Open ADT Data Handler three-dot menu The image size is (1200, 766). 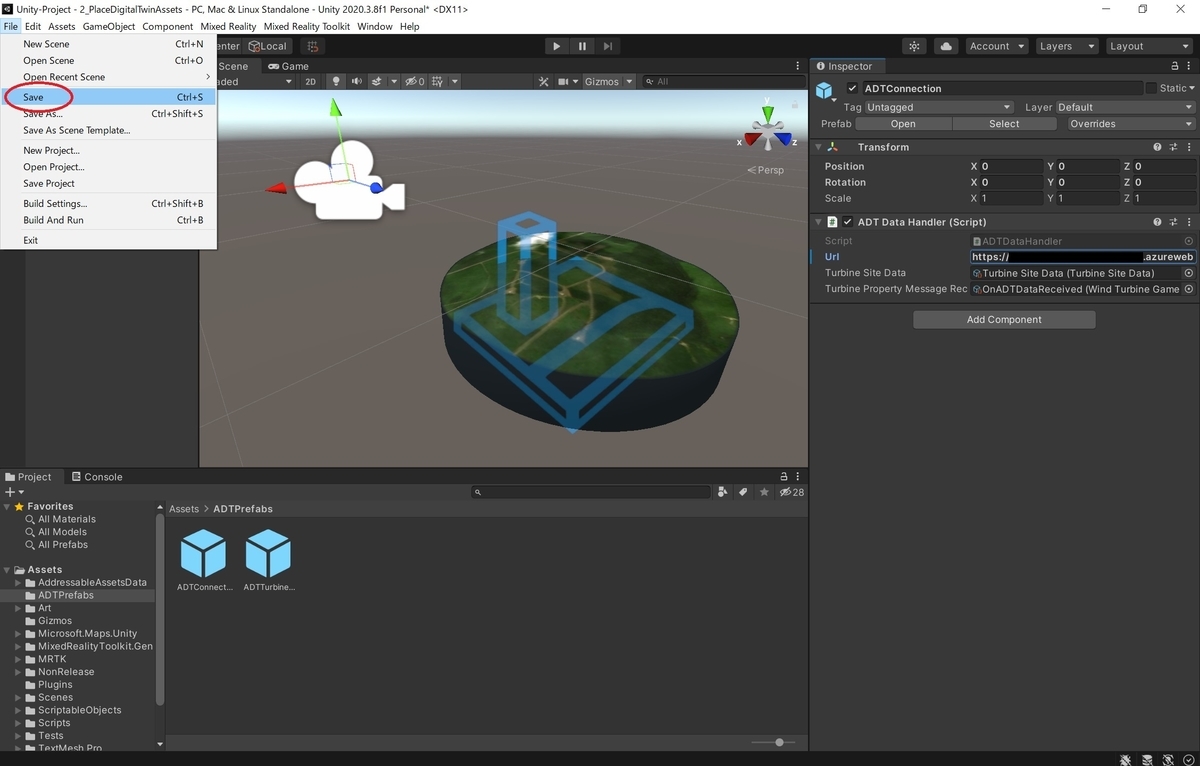point(1189,222)
